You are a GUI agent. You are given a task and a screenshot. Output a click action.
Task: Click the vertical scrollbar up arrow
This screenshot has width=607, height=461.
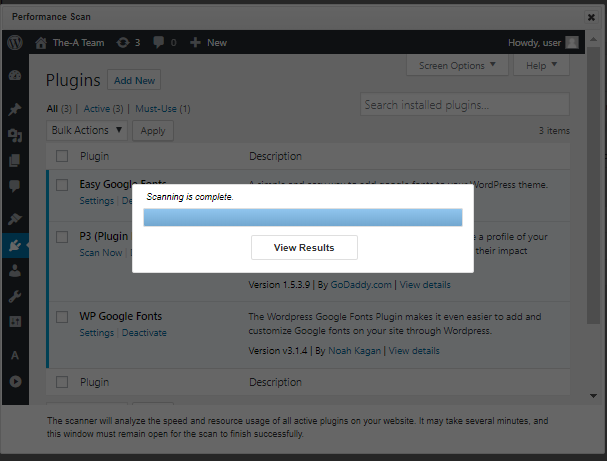tap(593, 39)
